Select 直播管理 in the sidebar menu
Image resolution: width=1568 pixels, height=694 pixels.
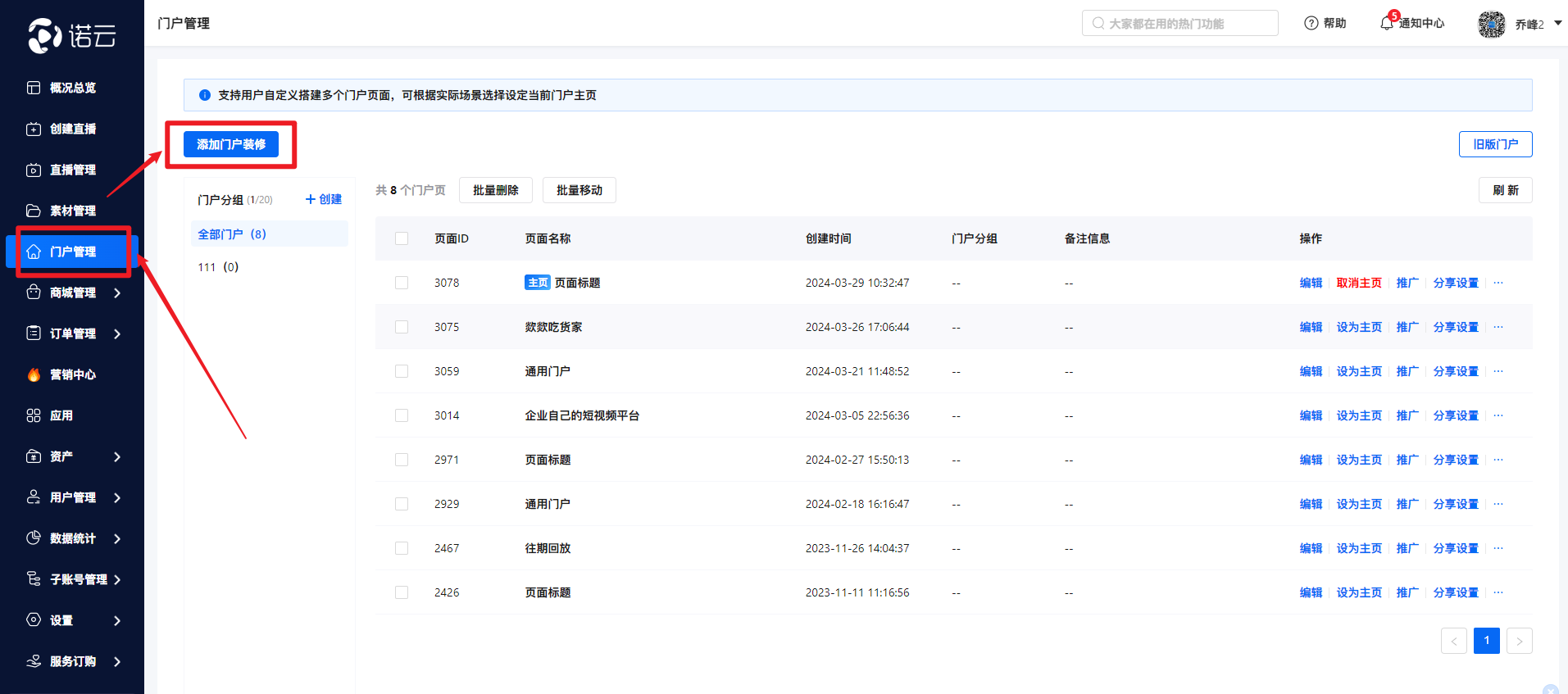coord(72,170)
